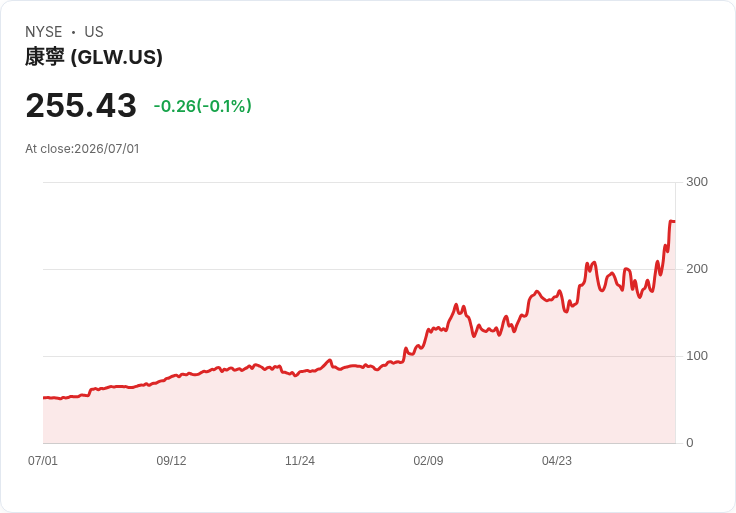The height and width of the screenshot is (513, 736).
Task: Click the 300 price axis label
Action: pos(697,182)
